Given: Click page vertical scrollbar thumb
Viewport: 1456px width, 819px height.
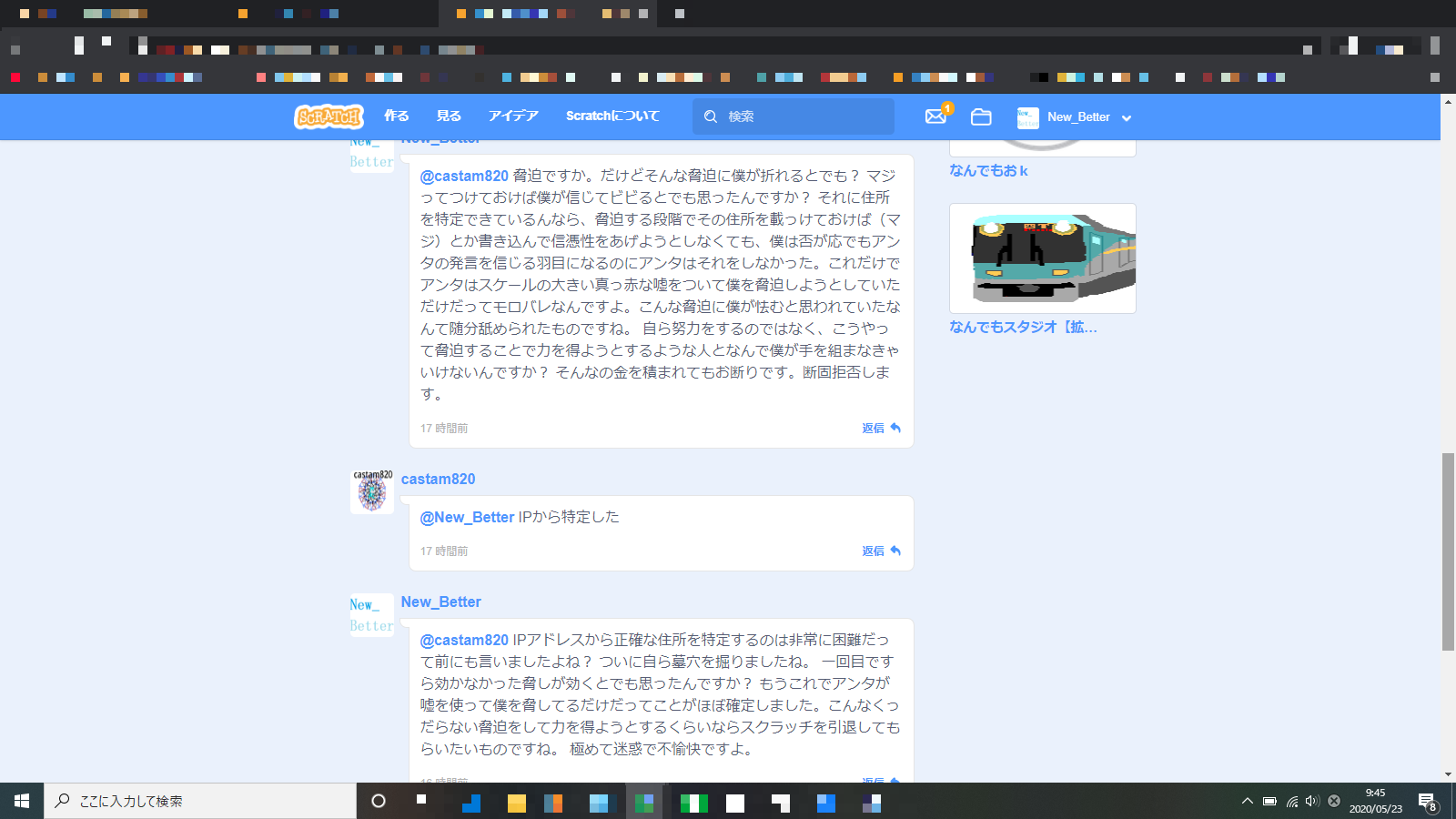Looking at the screenshot, I should click(1448, 551).
